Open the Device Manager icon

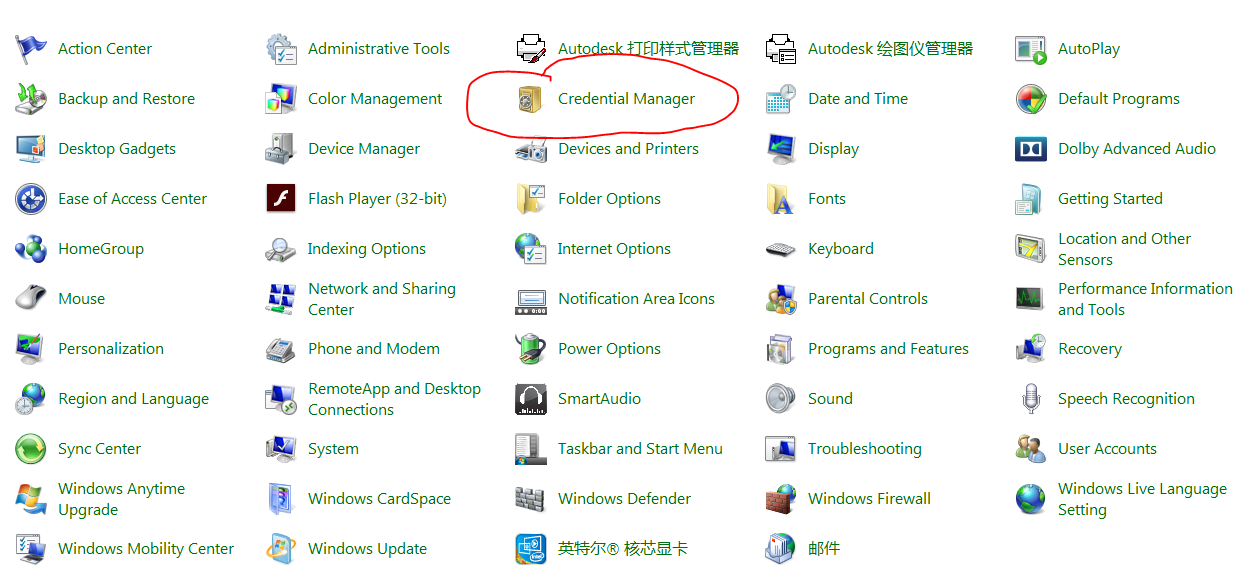point(280,149)
